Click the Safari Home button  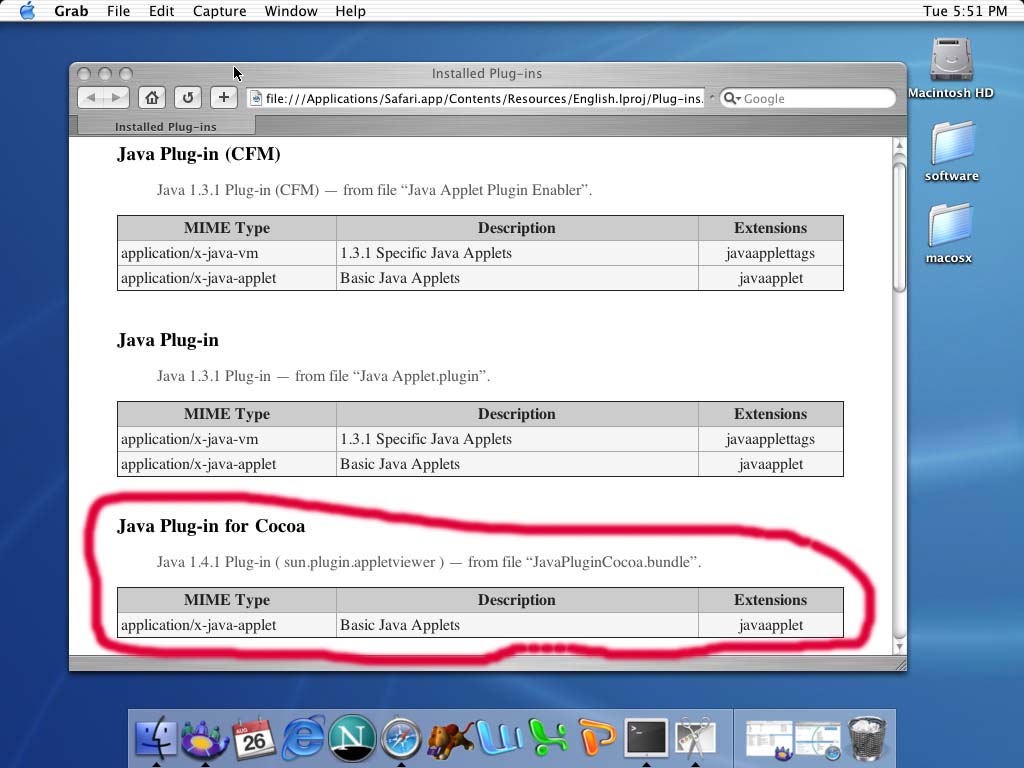152,97
